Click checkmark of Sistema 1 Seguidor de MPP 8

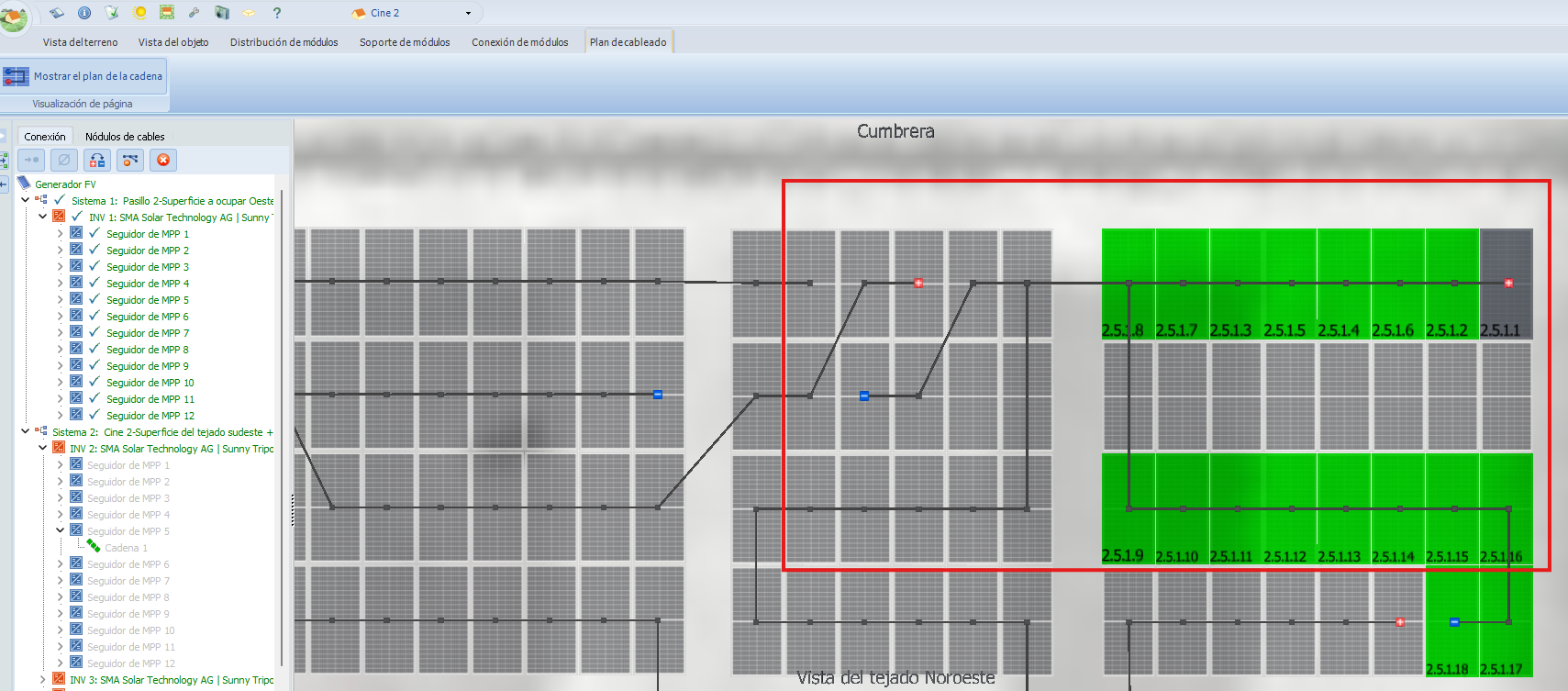coord(95,349)
